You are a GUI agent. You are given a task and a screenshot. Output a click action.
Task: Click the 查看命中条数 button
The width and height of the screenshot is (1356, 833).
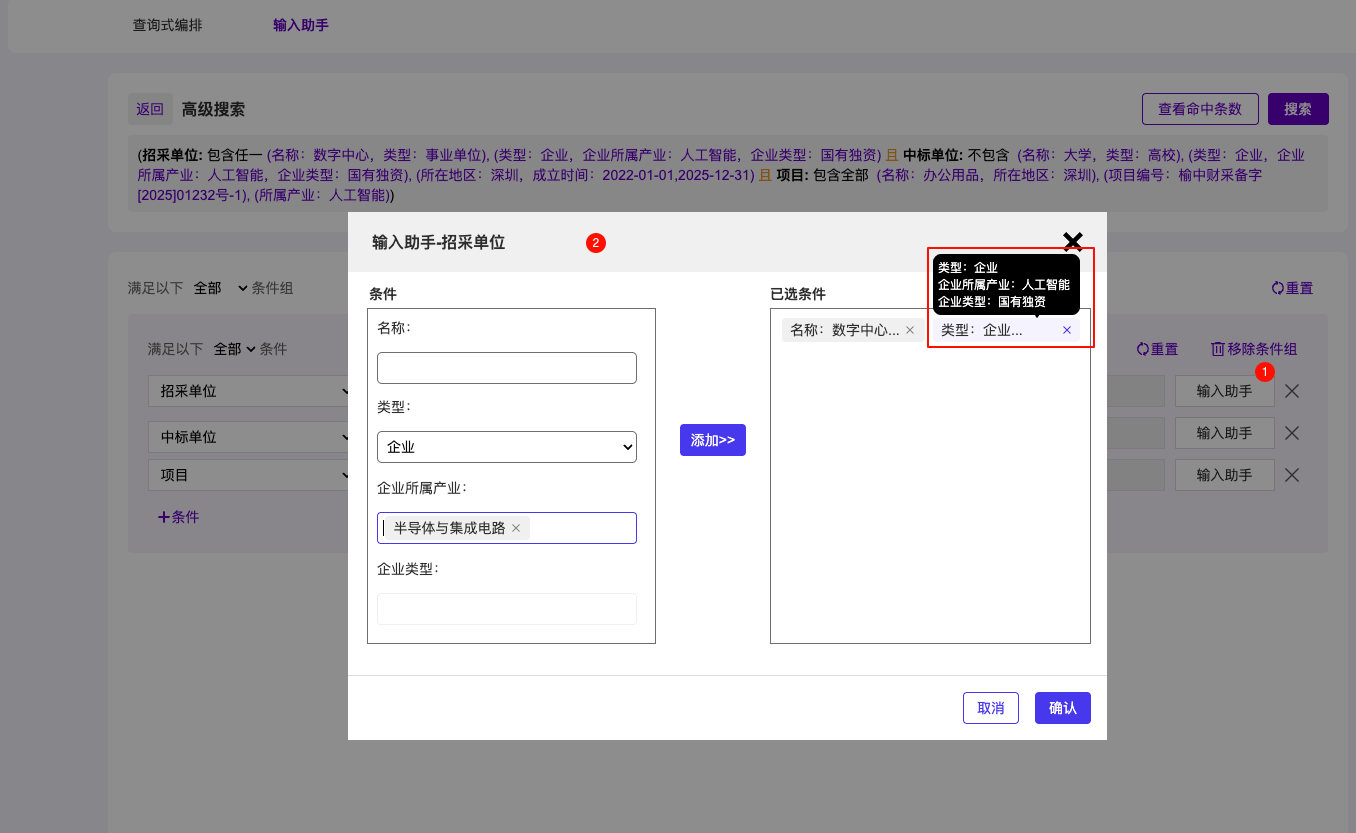[1200, 109]
